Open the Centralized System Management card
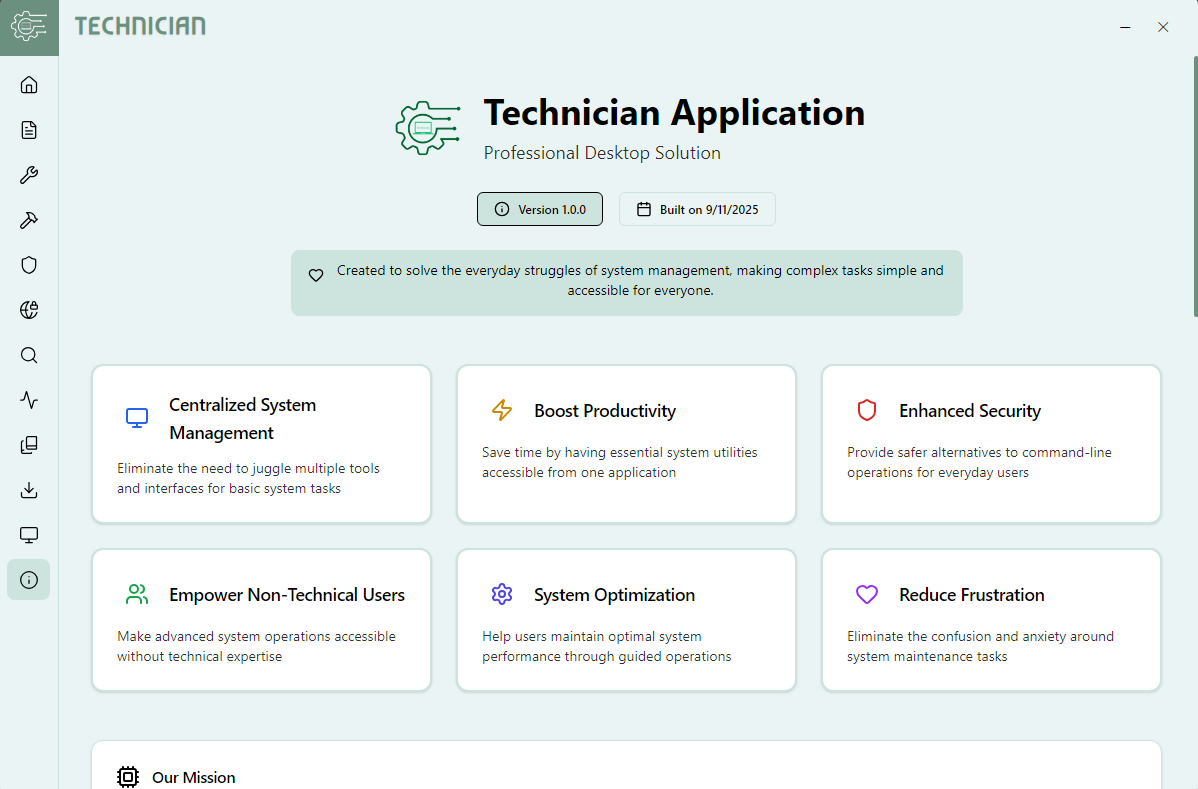The width and height of the screenshot is (1198, 789). click(261, 443)
